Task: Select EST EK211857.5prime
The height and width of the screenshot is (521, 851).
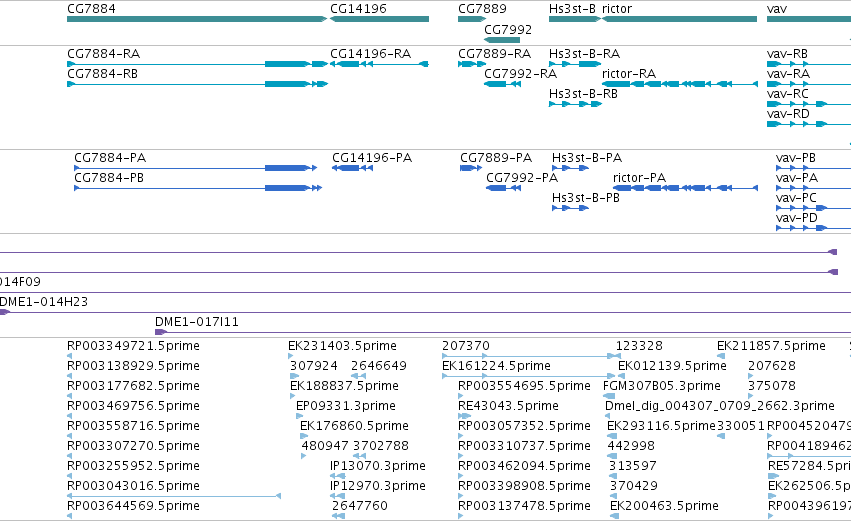Action: click(x=771, y=346)
